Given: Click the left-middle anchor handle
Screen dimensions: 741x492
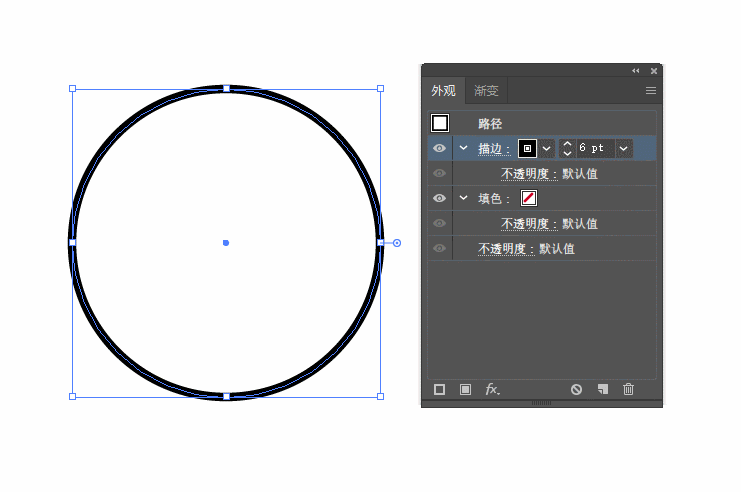Looking at the screenshot, I should pos(72,242).
